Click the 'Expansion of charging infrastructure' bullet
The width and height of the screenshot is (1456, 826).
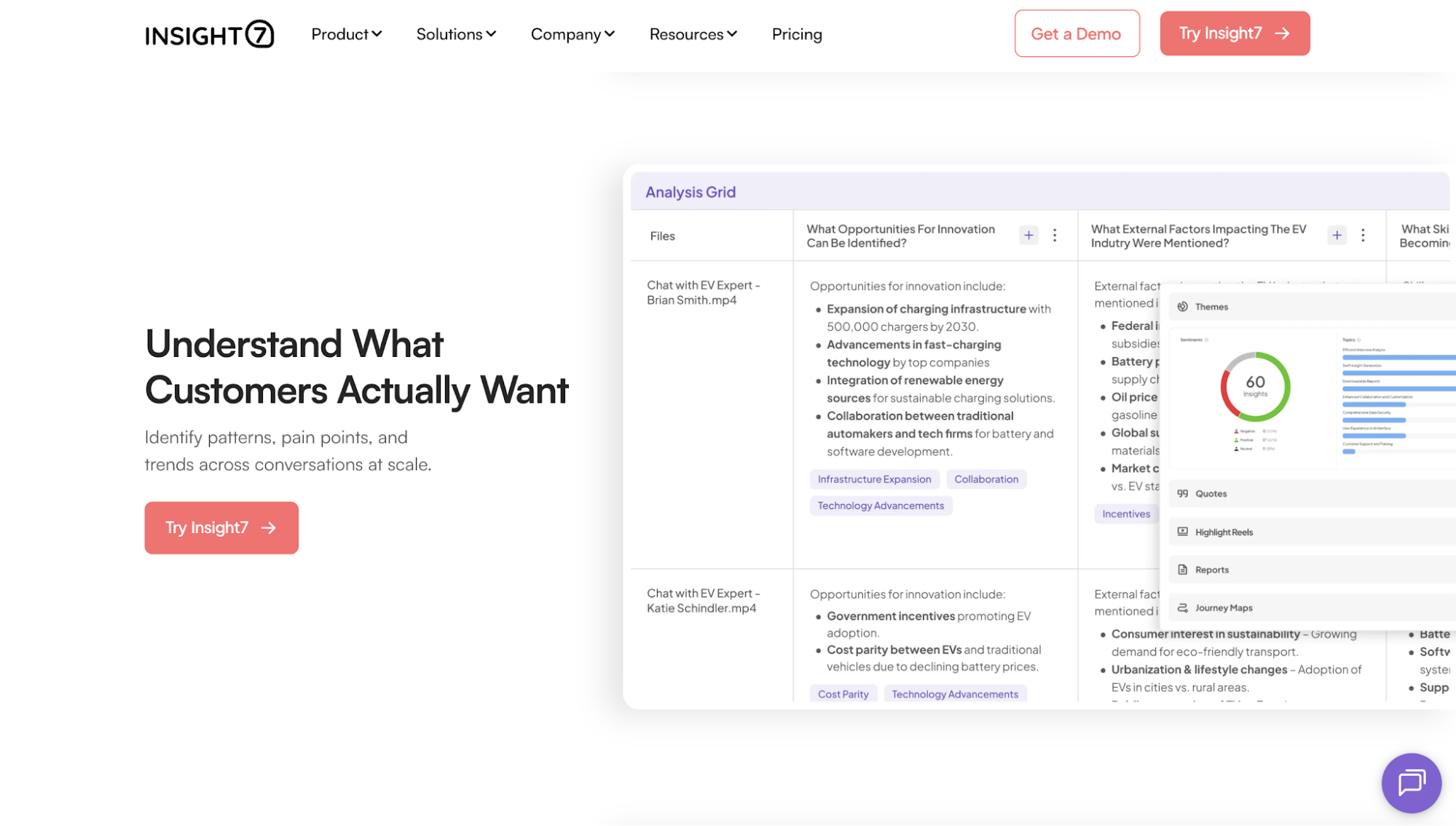[x=938, y=318]
